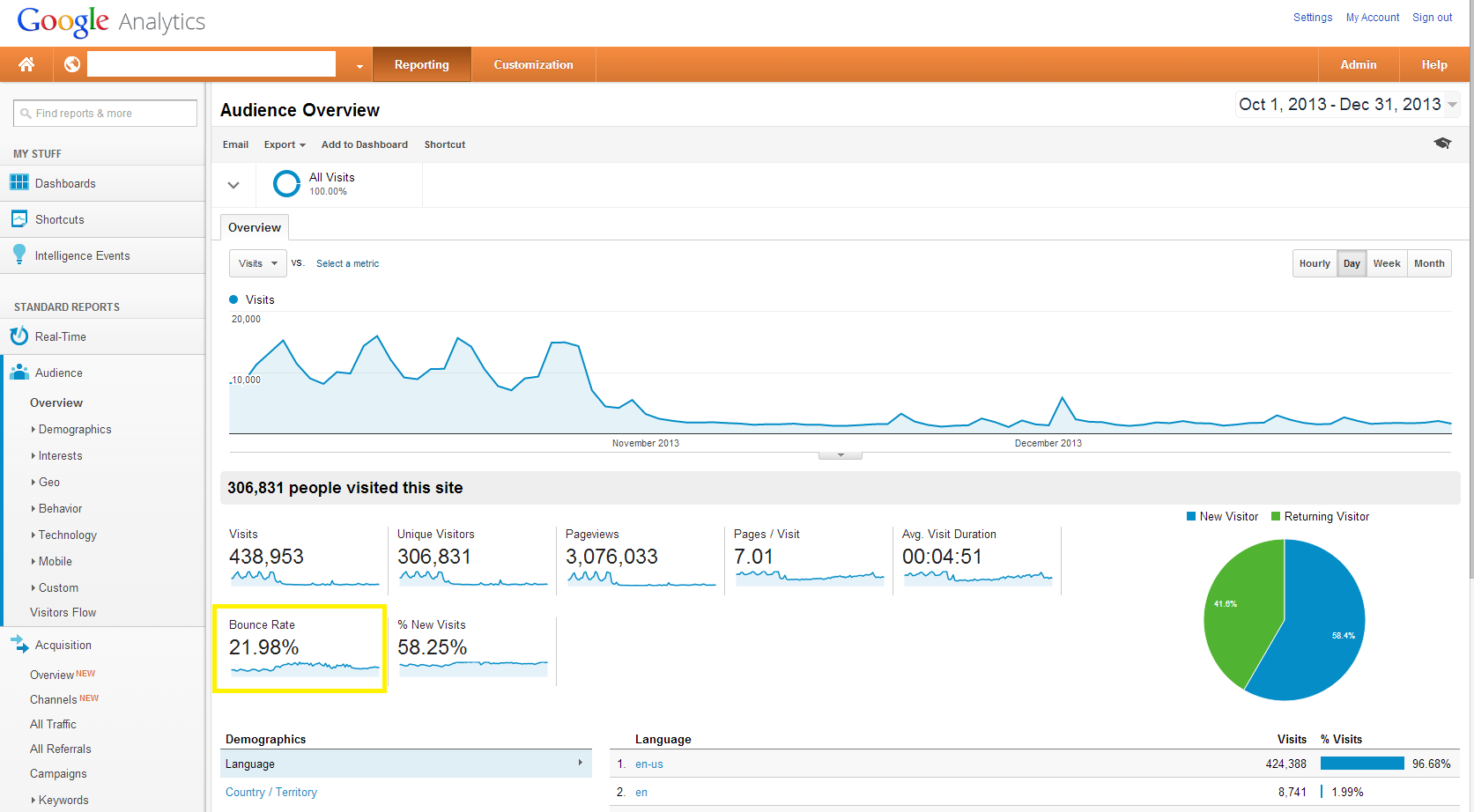1474x812 pixels.
Task: Click the Google Analytics logo
Action: click(x=111, y=21)
